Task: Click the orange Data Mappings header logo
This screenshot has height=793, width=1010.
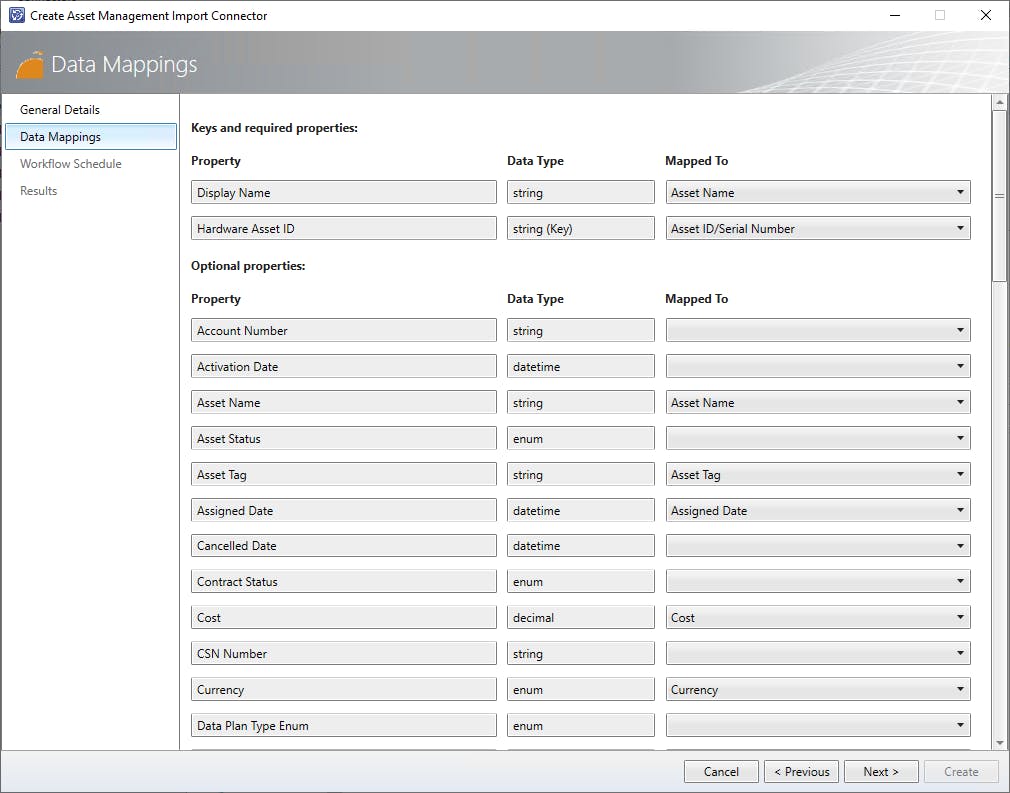Action: tap(31, 64)
